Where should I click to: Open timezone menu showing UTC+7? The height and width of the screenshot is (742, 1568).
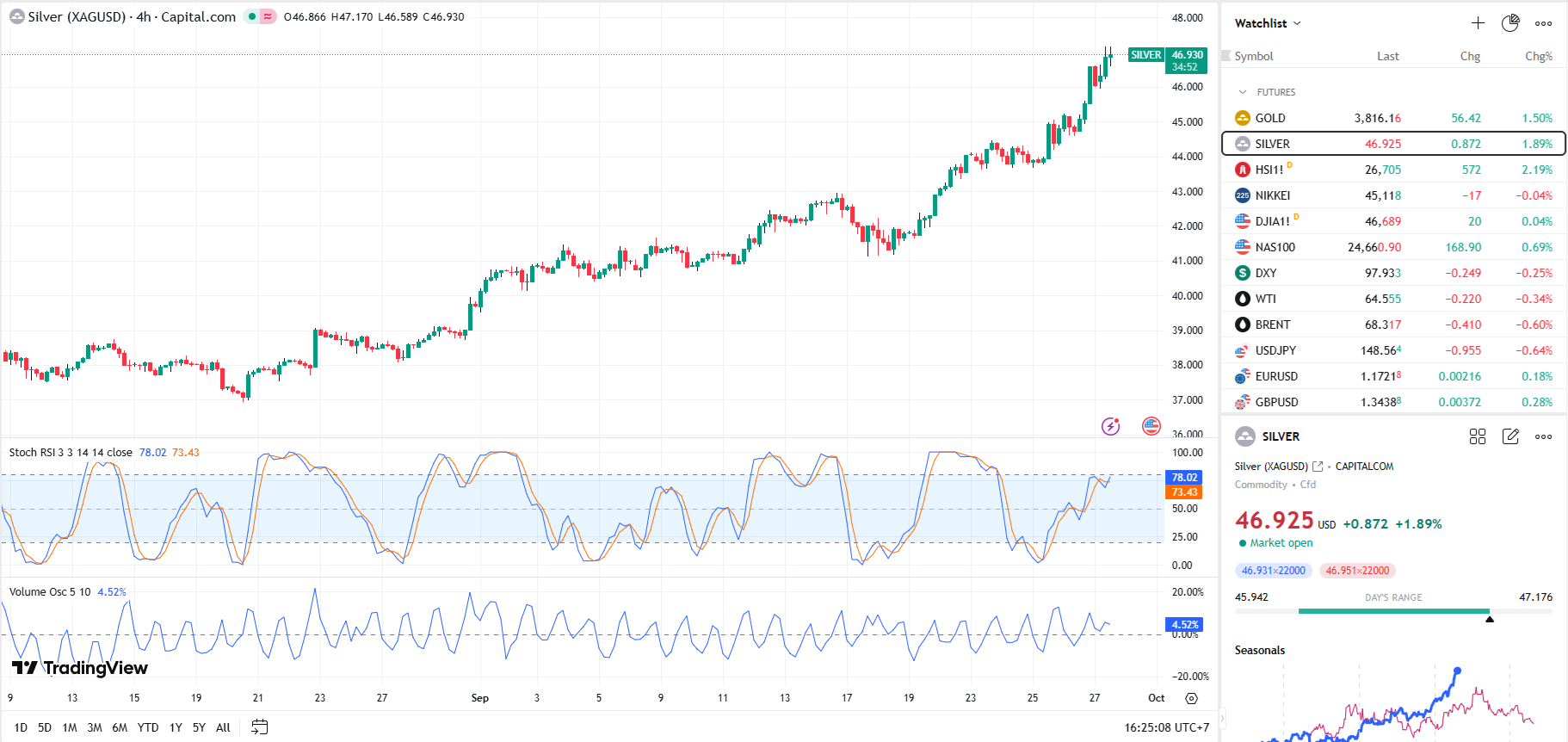point(1166,727)
